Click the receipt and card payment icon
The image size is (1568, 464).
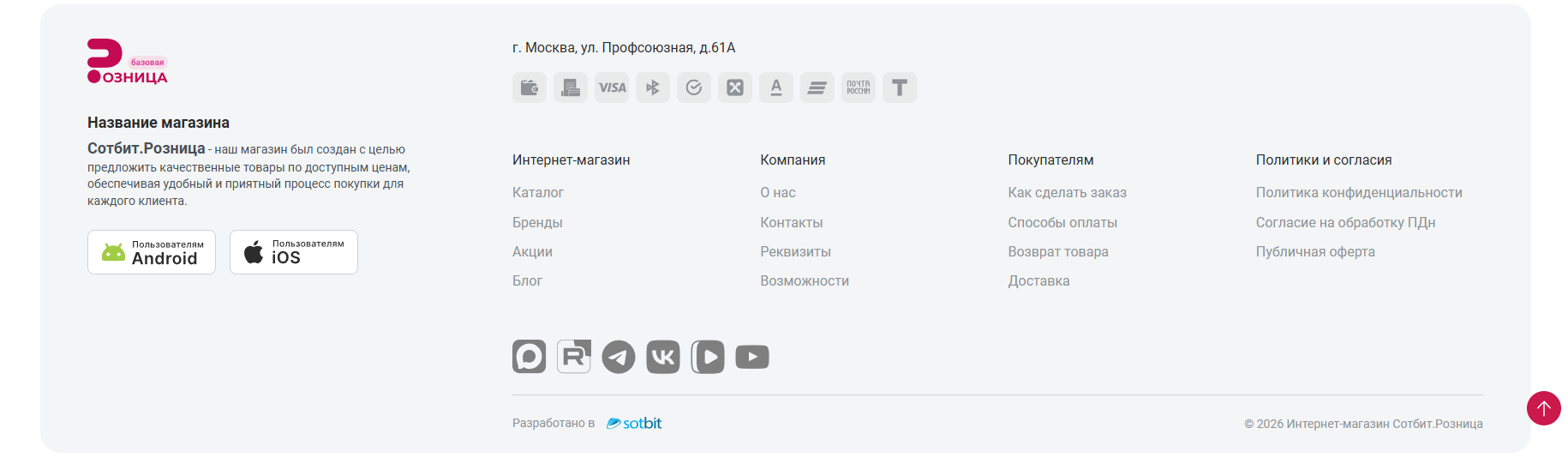pyautogui.click(x=571, y=87)
